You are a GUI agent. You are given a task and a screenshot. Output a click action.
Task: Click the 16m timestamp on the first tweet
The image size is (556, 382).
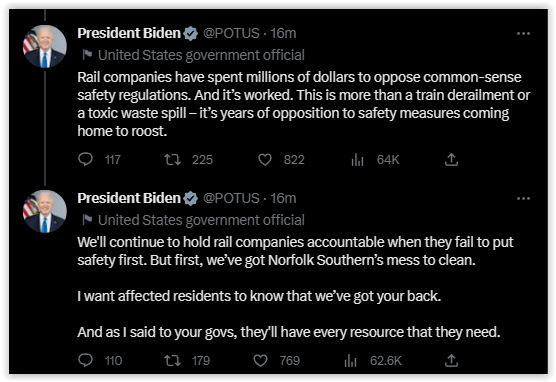pyautogui.click(x=283, y=33)
